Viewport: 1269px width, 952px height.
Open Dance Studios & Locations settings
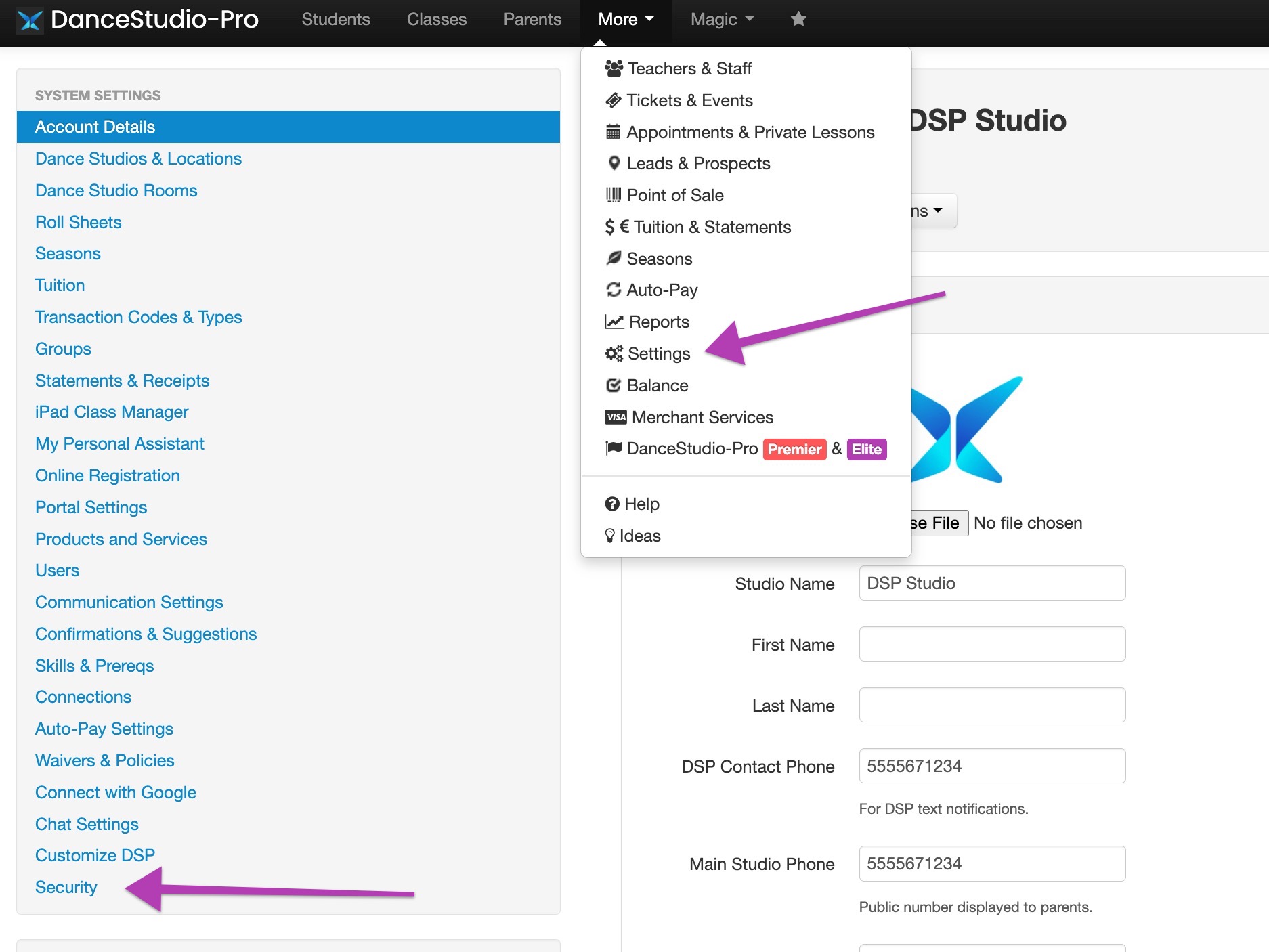pyautogui.click(x=138, y=158)
